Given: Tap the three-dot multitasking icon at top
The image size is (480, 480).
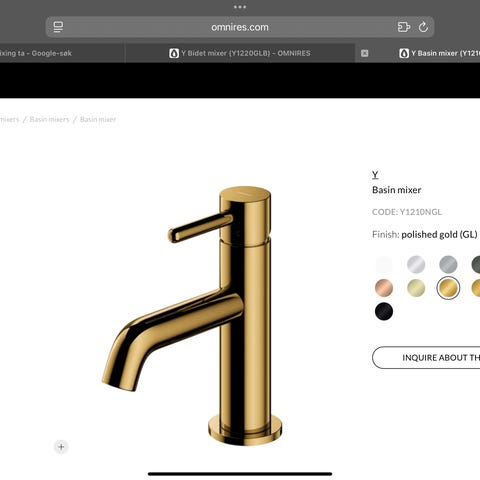Looking at the screenshot, I should point(240,7).
